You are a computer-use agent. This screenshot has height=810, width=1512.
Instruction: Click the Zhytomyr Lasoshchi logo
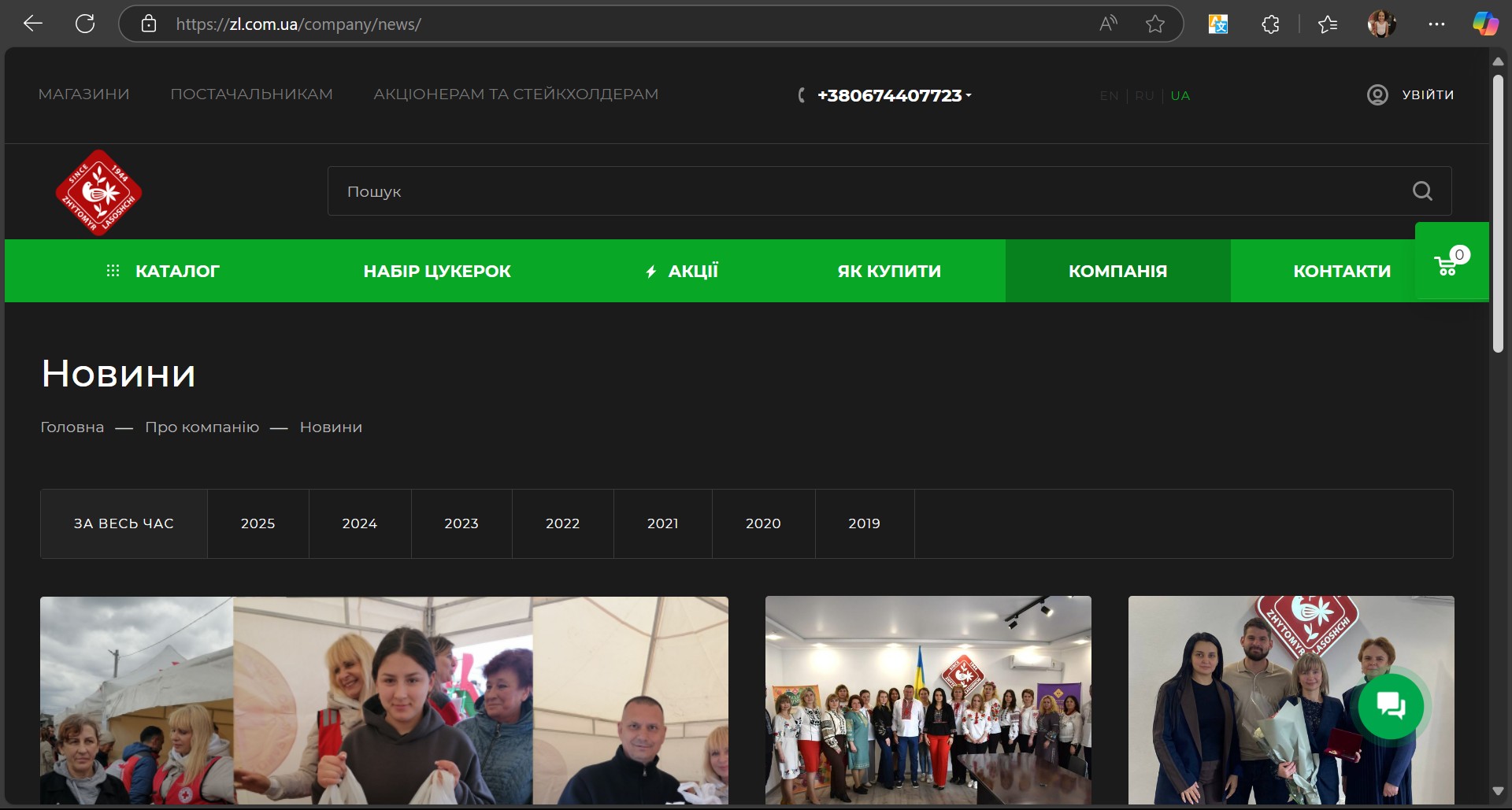[x=98, y=193]
